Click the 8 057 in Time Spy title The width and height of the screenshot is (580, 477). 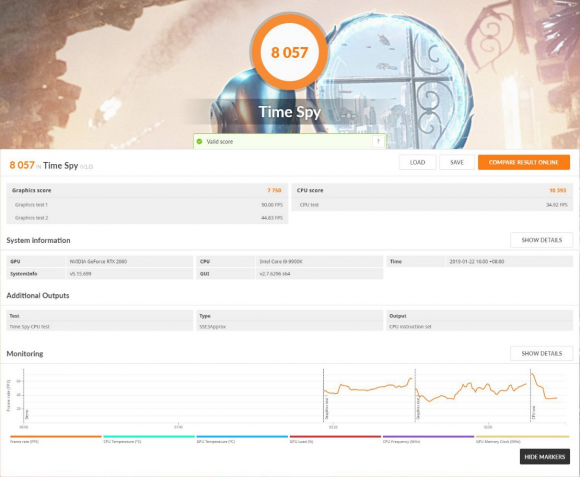pos(22,165)
